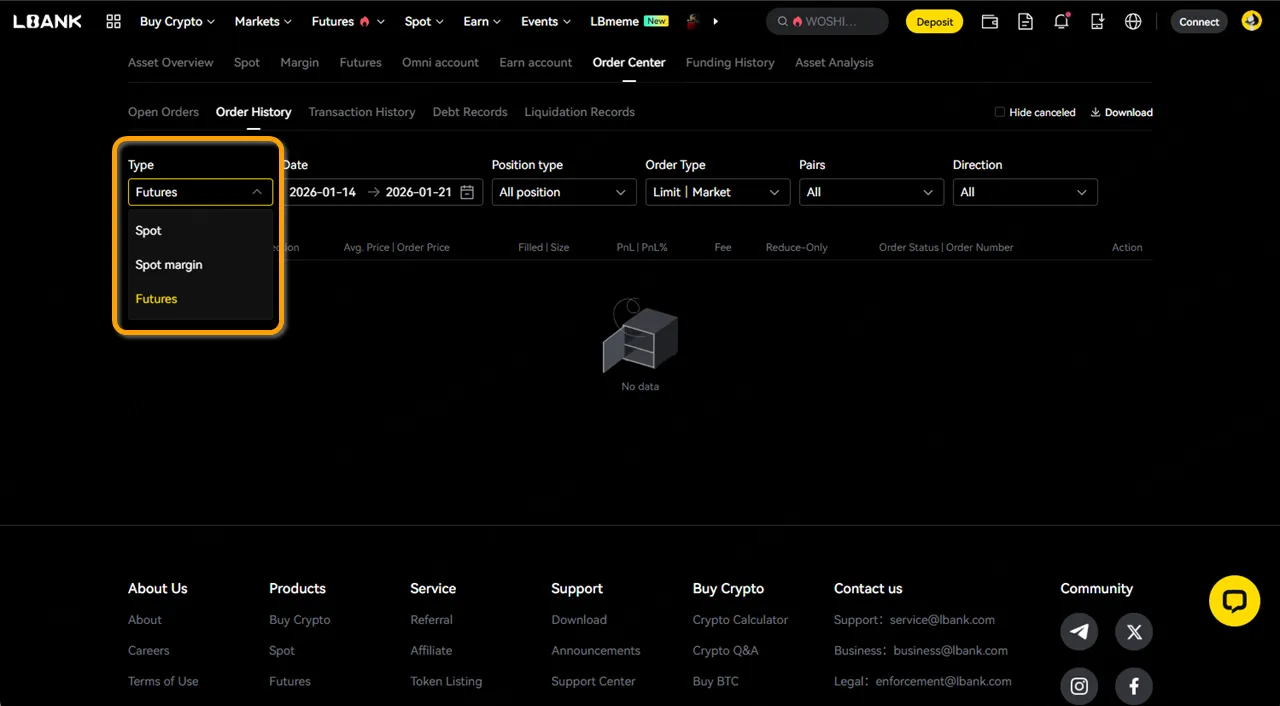
Task: Open the X (Twitter) community icon
Action: [1134, 632]
